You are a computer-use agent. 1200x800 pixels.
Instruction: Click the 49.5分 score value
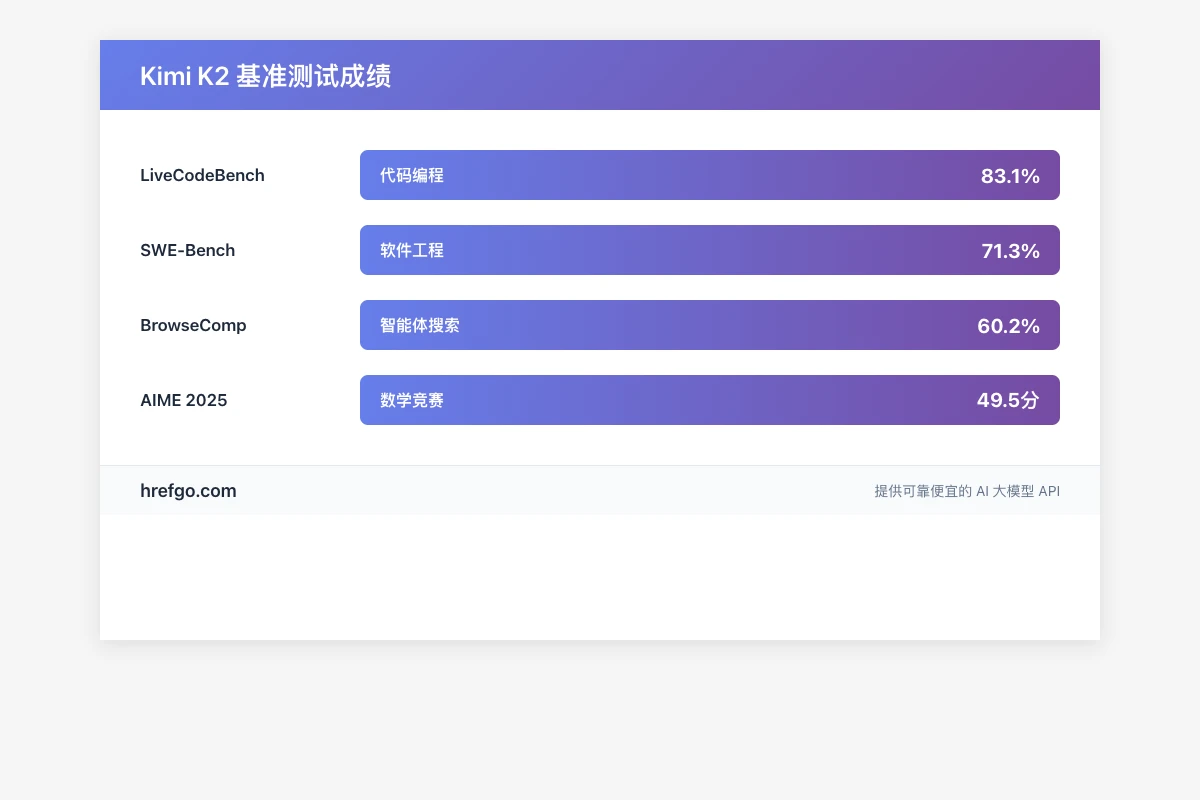point(1008,400)
